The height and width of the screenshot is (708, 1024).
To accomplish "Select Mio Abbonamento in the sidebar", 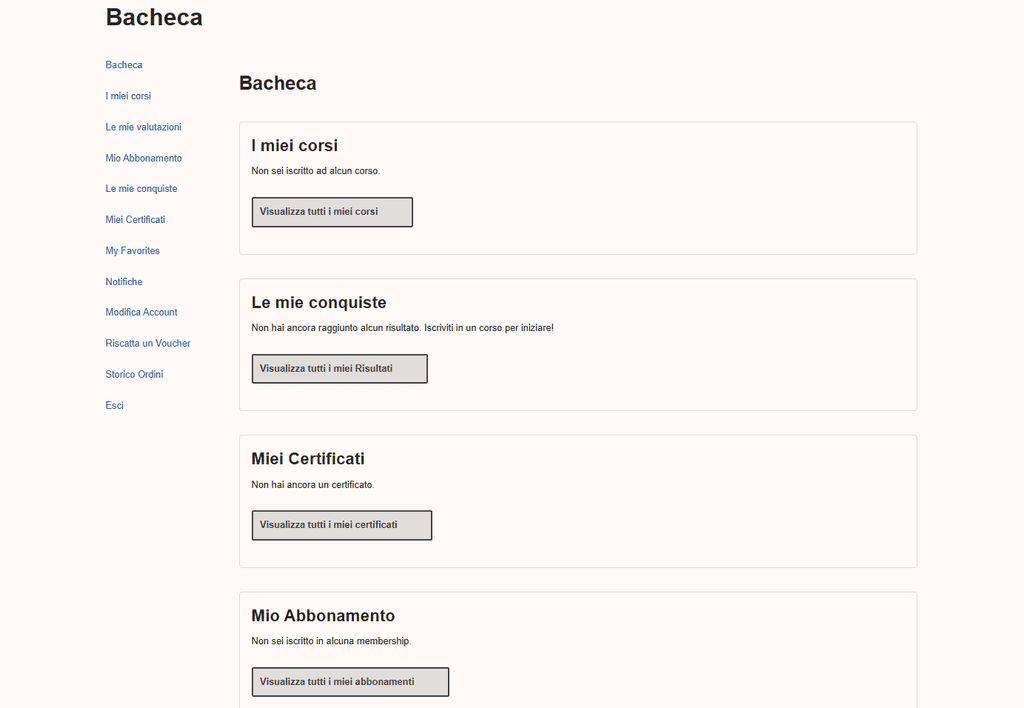I will [144, 158].
